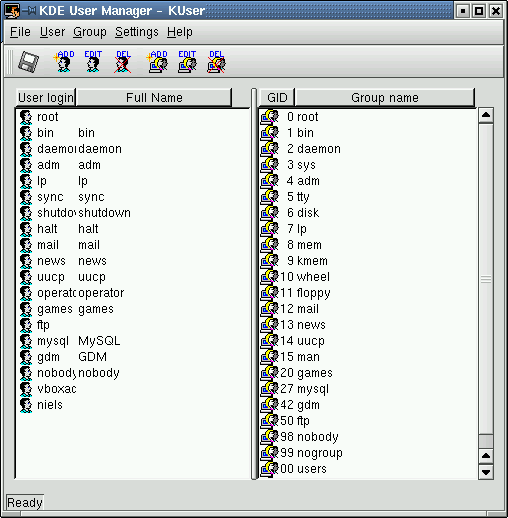This screenshot has height=518, width=508.
Task: Select the gdm user with GDM name
Action: click(133, 357)
